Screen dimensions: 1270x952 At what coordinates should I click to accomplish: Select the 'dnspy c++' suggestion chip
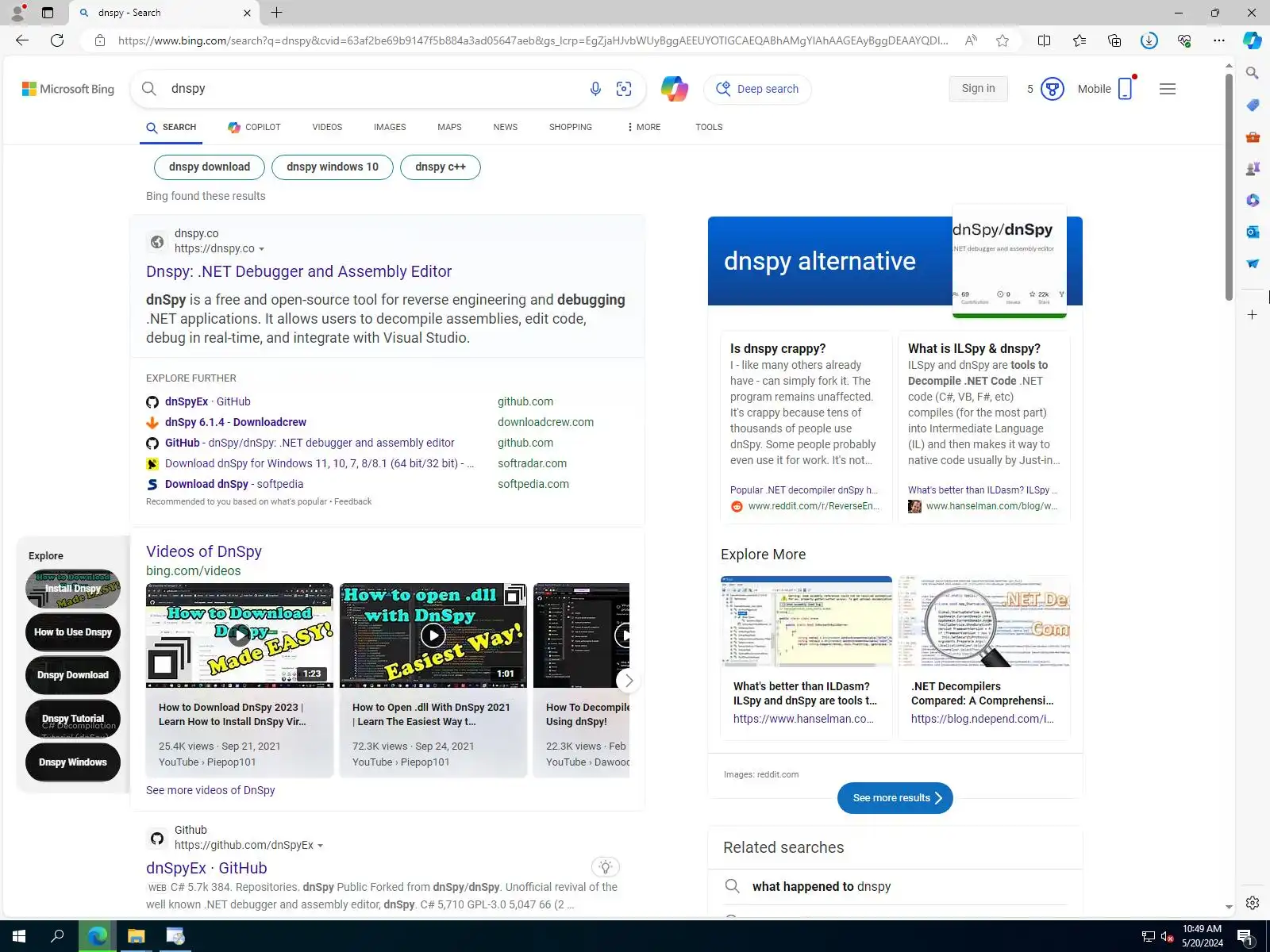(441, 167)
